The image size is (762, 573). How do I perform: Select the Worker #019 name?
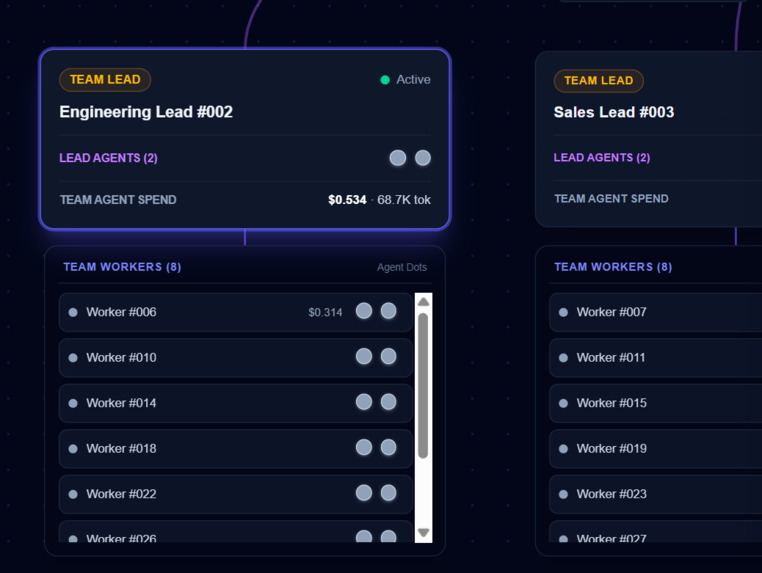[611, 449]
